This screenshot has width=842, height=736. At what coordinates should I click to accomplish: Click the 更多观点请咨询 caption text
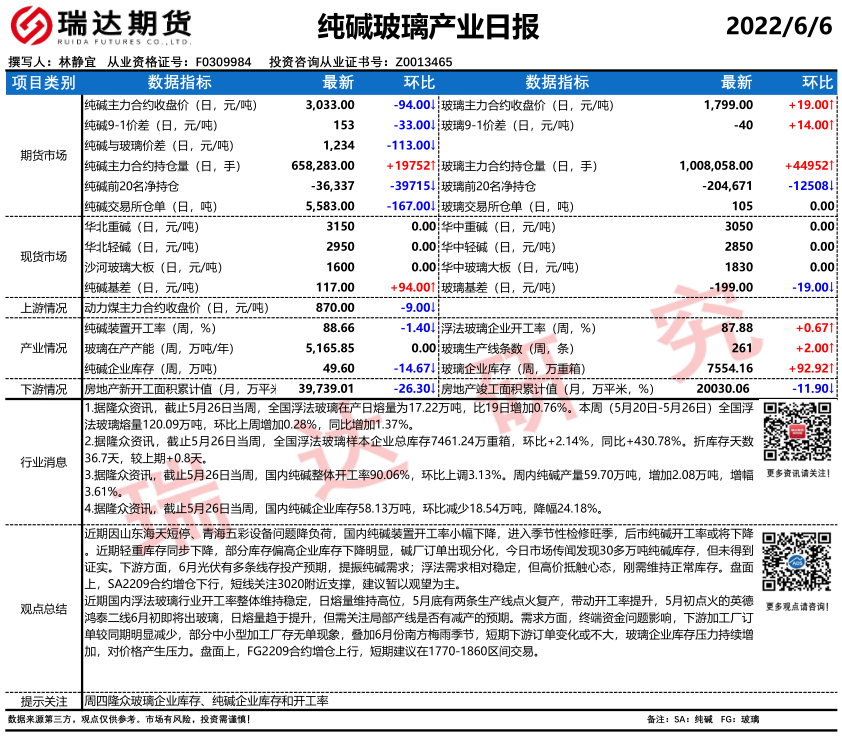point(796,606)
